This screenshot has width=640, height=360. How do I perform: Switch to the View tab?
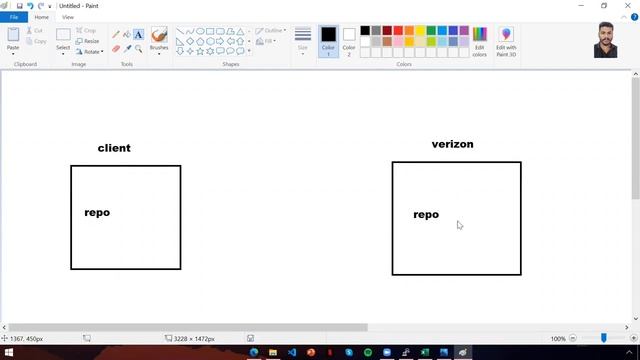[x=68, y=17]
